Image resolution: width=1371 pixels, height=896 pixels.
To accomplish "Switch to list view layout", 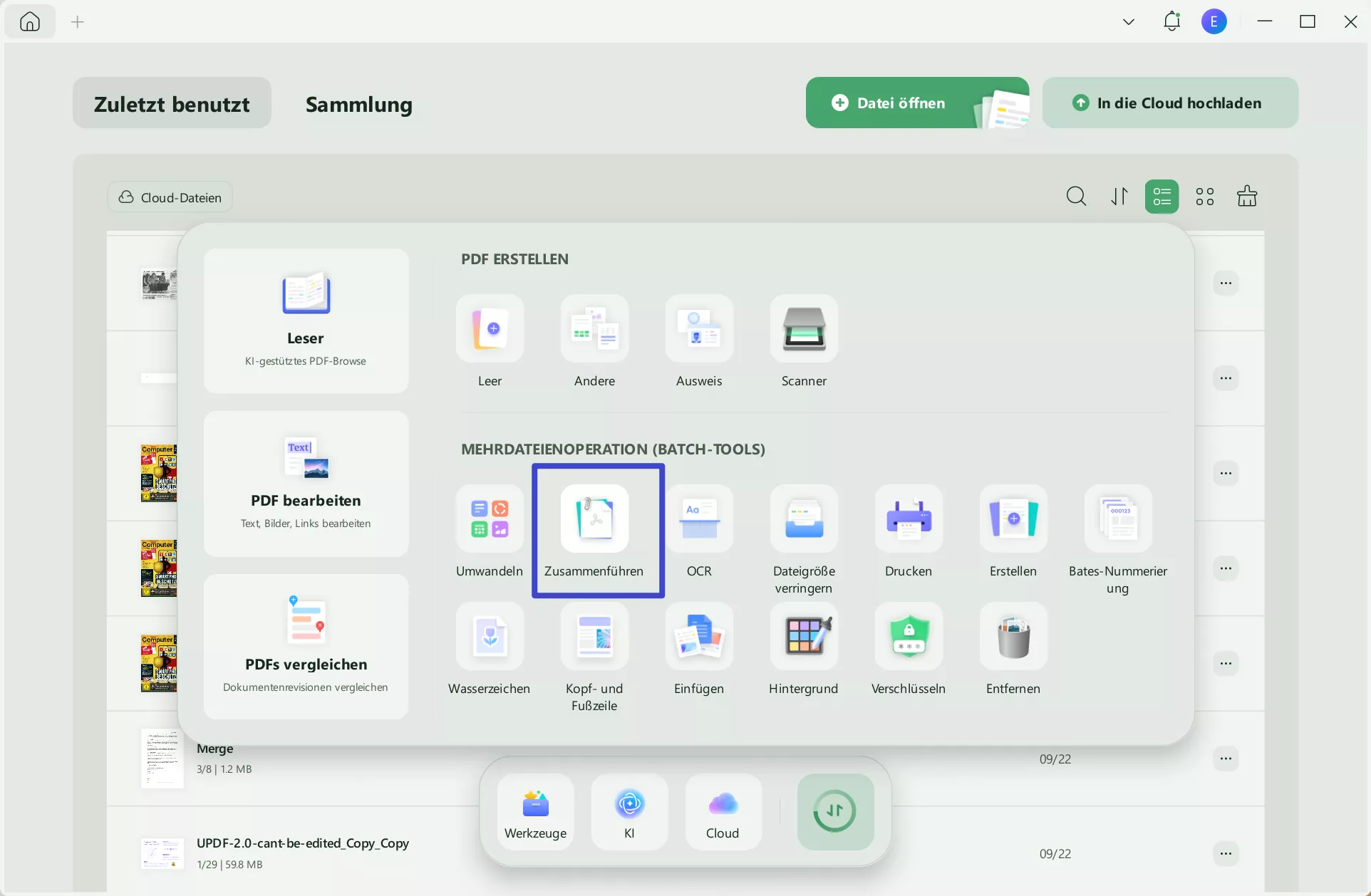I will (x=1162, y=197).
